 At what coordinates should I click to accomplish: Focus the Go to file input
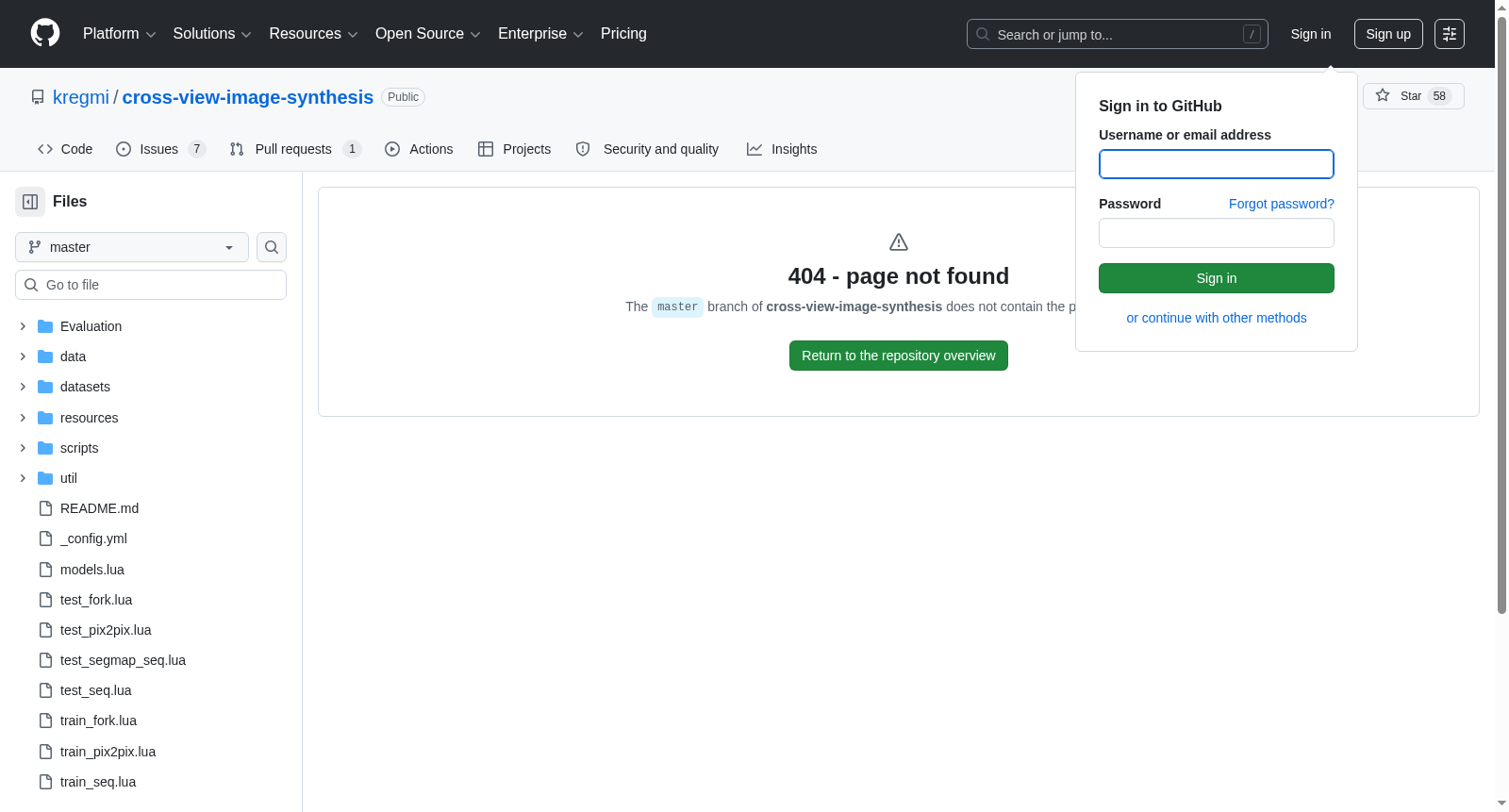coord(151,285)
